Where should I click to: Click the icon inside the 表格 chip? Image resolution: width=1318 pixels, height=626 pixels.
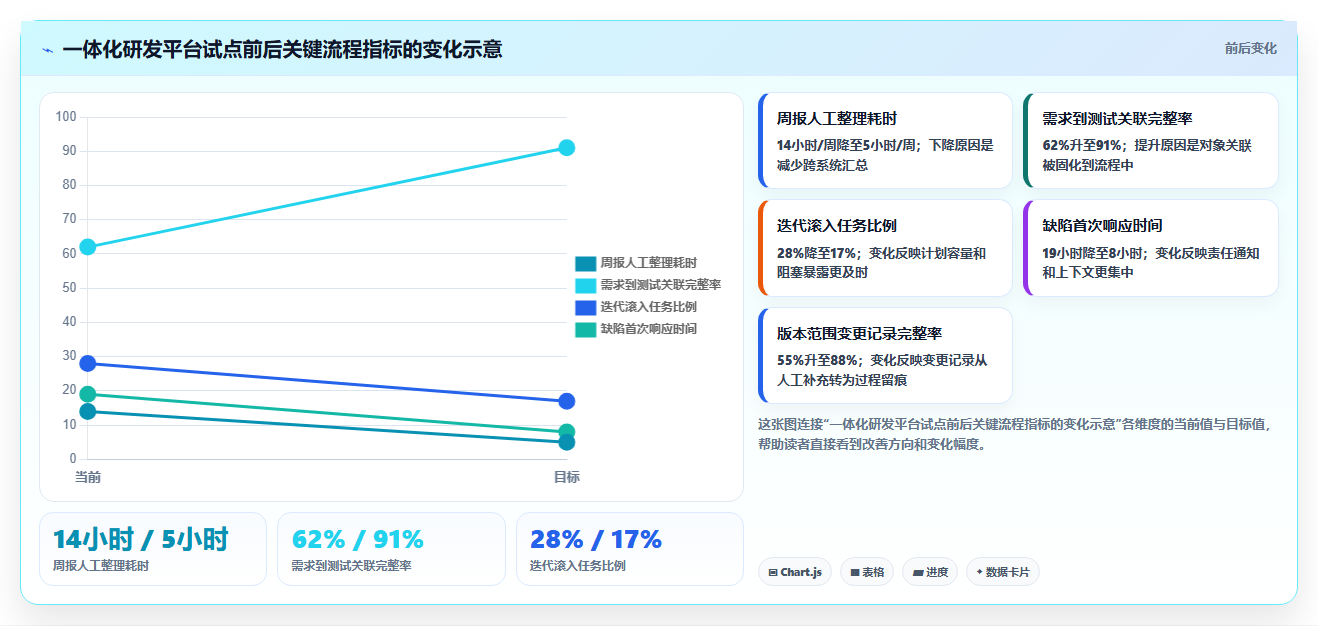855,573
